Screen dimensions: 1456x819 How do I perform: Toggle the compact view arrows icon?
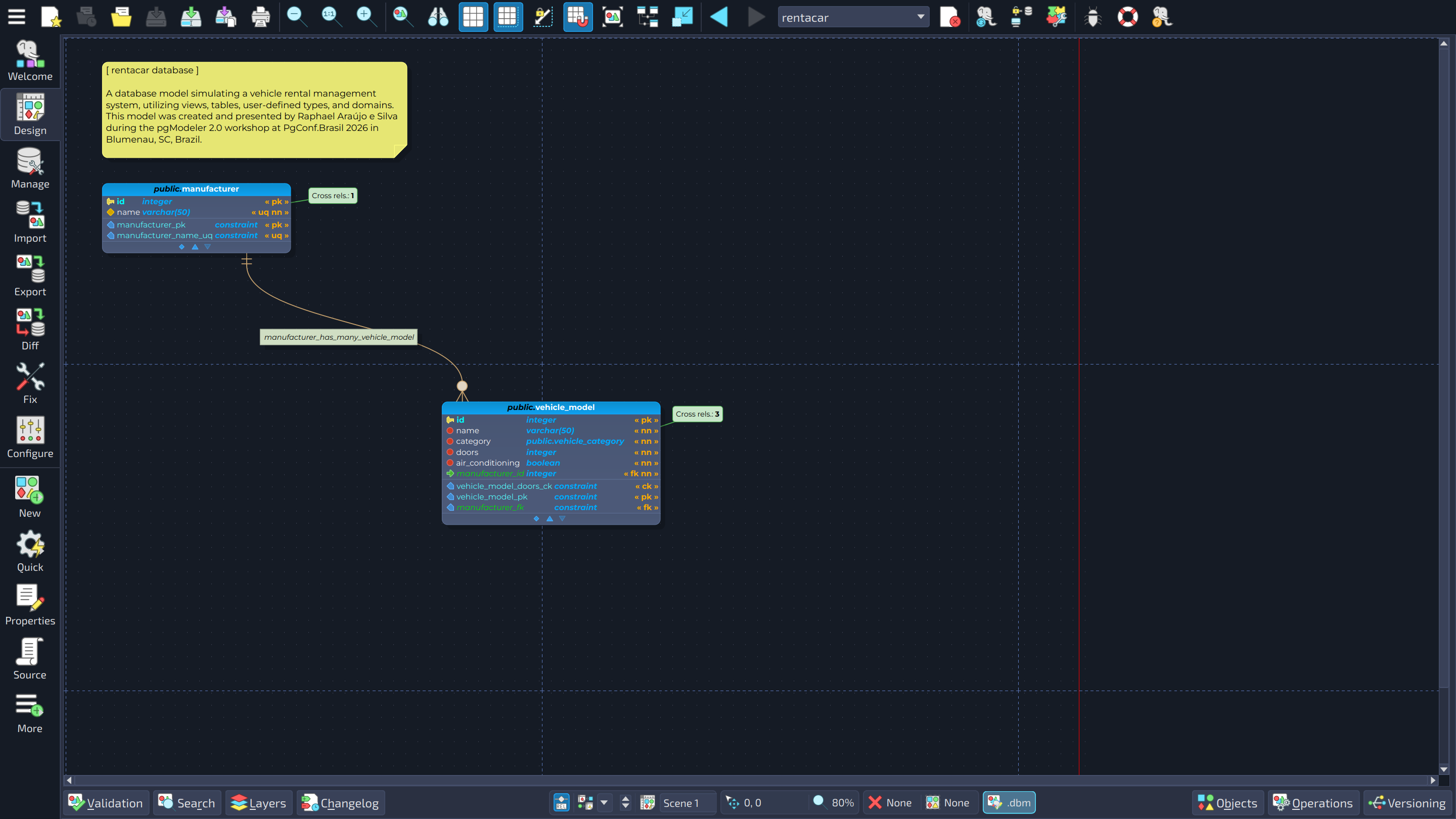(x=682, y=17)
